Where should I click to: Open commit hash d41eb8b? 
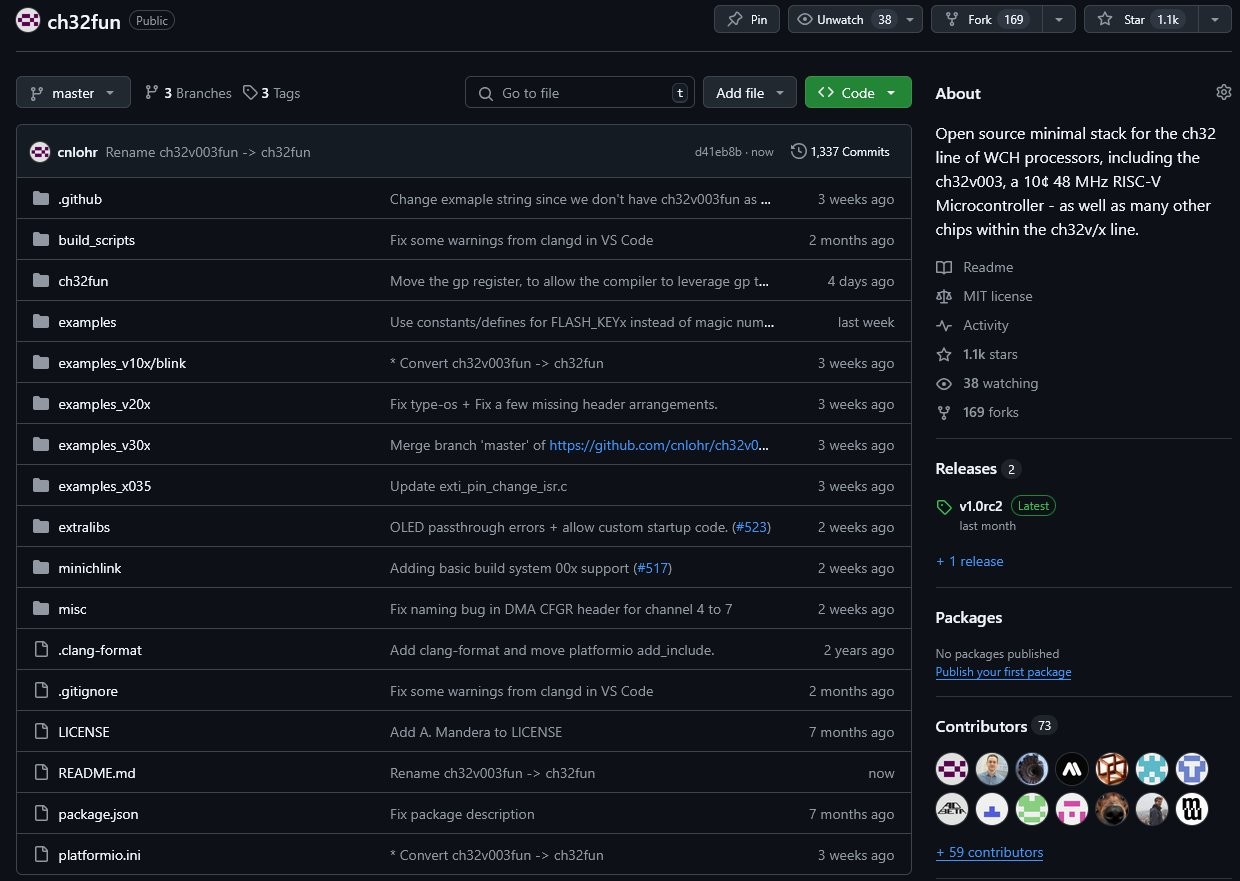(718, 152)
